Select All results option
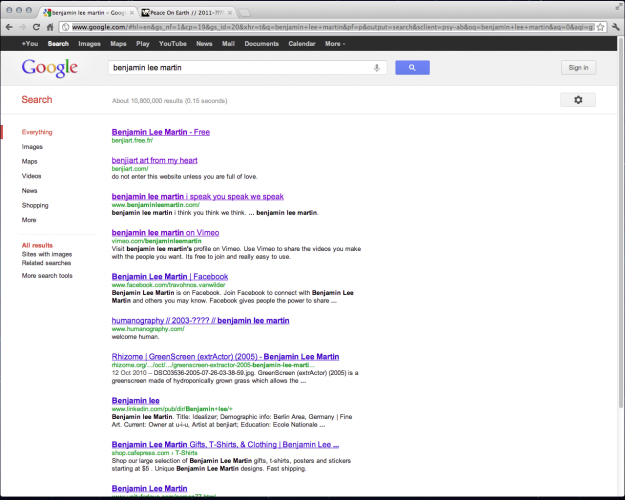Screen dimensions: 625x500 [x=37, y=245]
